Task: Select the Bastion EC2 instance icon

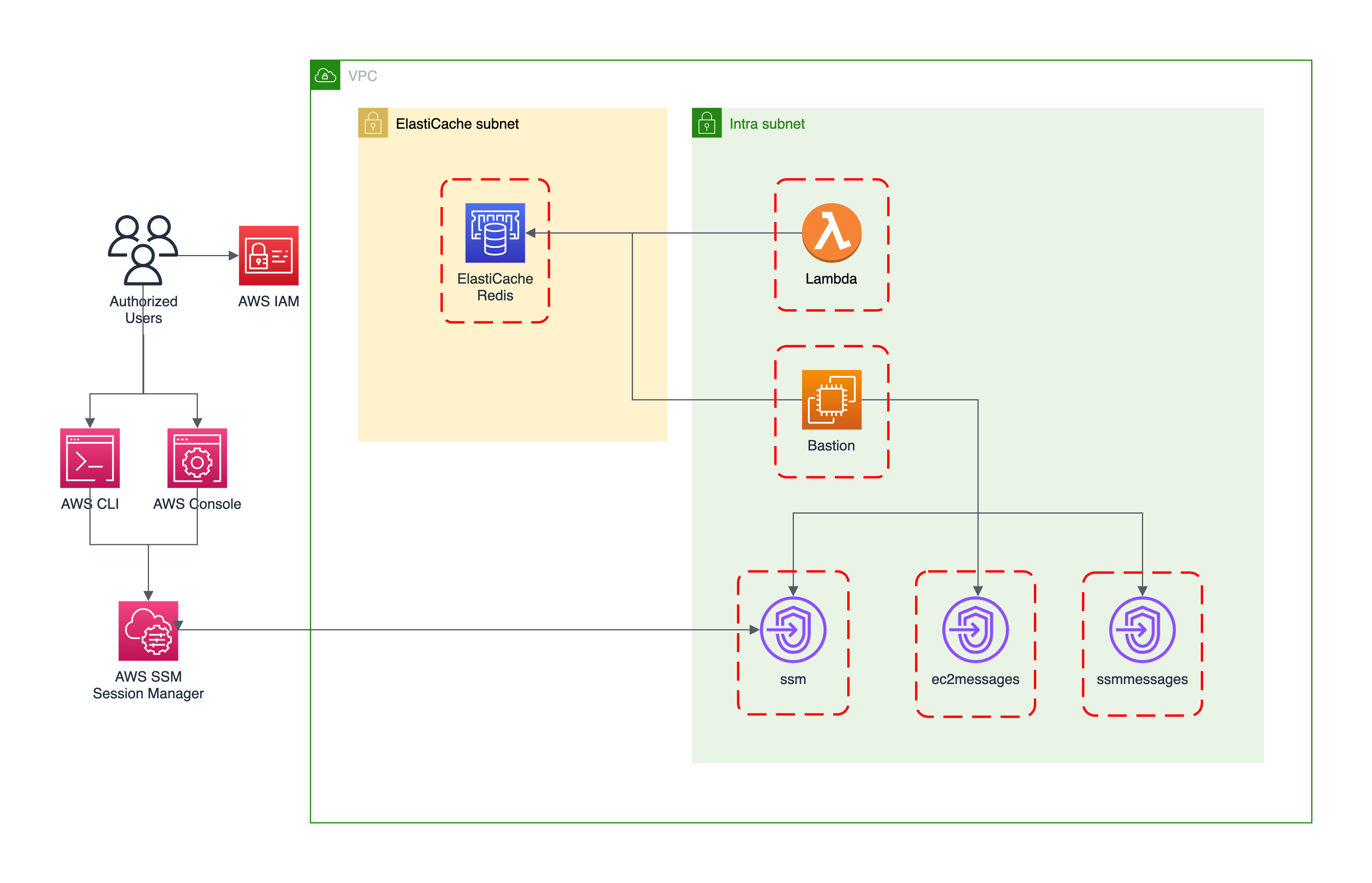Action: coord(831,400)
